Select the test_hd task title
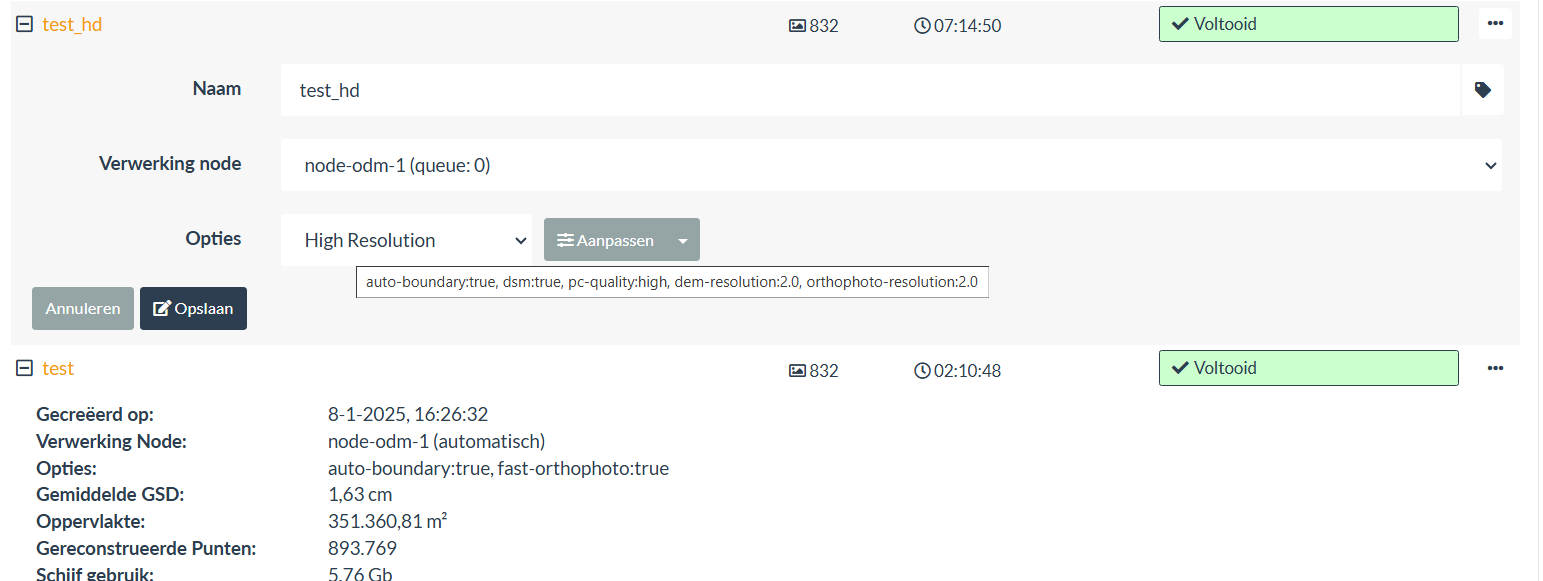This screenshot has width=1543, height=581. click(70, 24)
